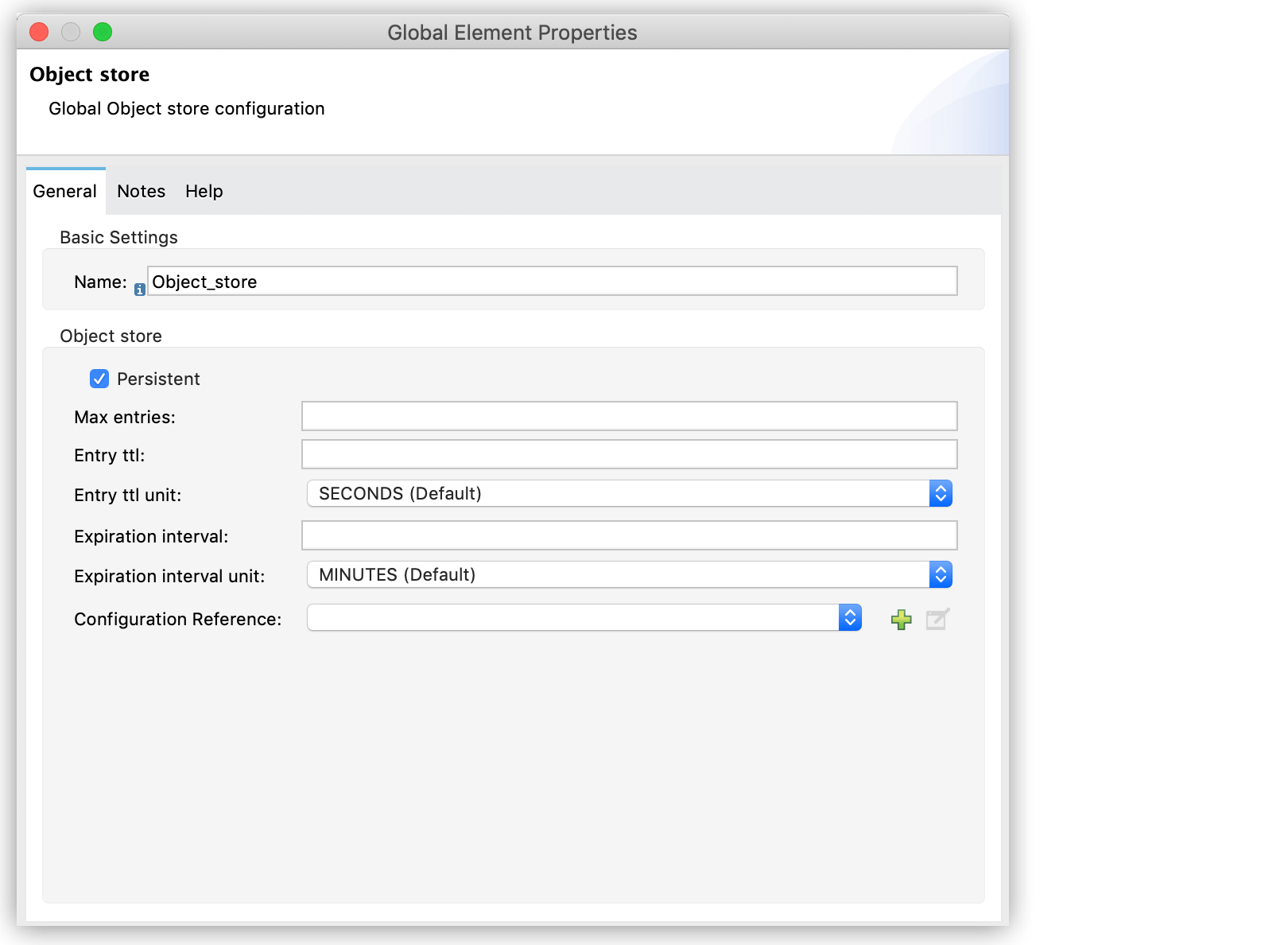
Task: Click the edit icon next to Configuration Reference
Action: pos(937,619)
